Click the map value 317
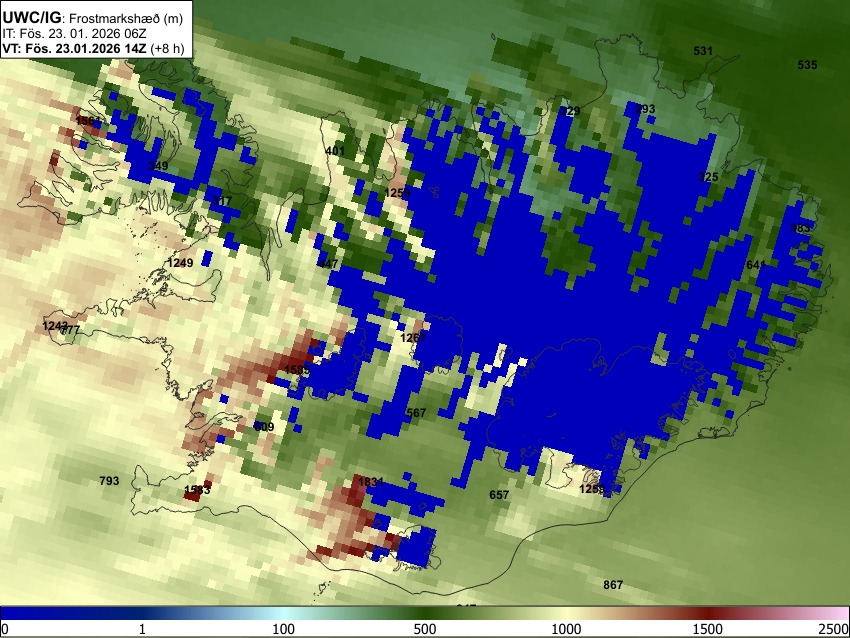This screenshot has height=638, width=850. pos(222,201)
